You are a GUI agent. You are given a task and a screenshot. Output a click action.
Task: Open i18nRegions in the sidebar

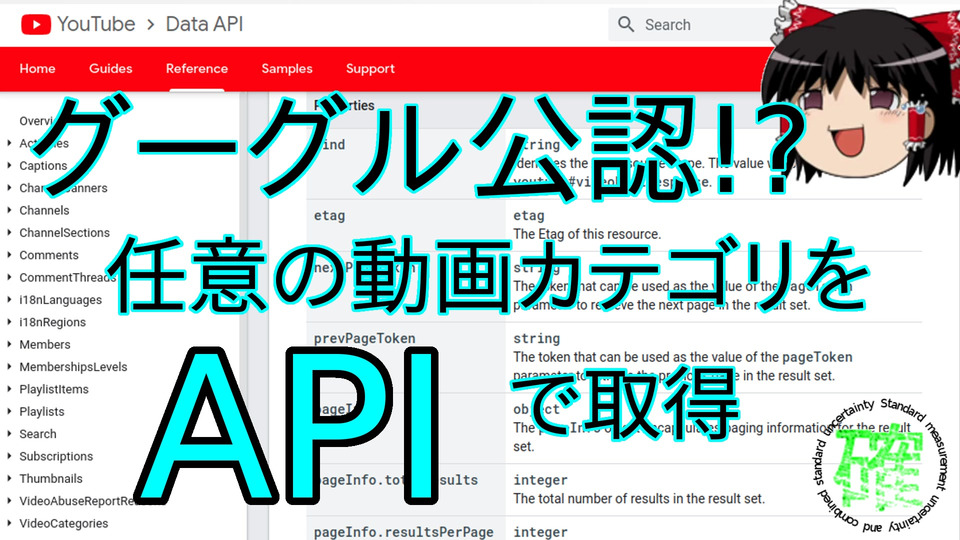pyautogui.click(x=53, y=322)
